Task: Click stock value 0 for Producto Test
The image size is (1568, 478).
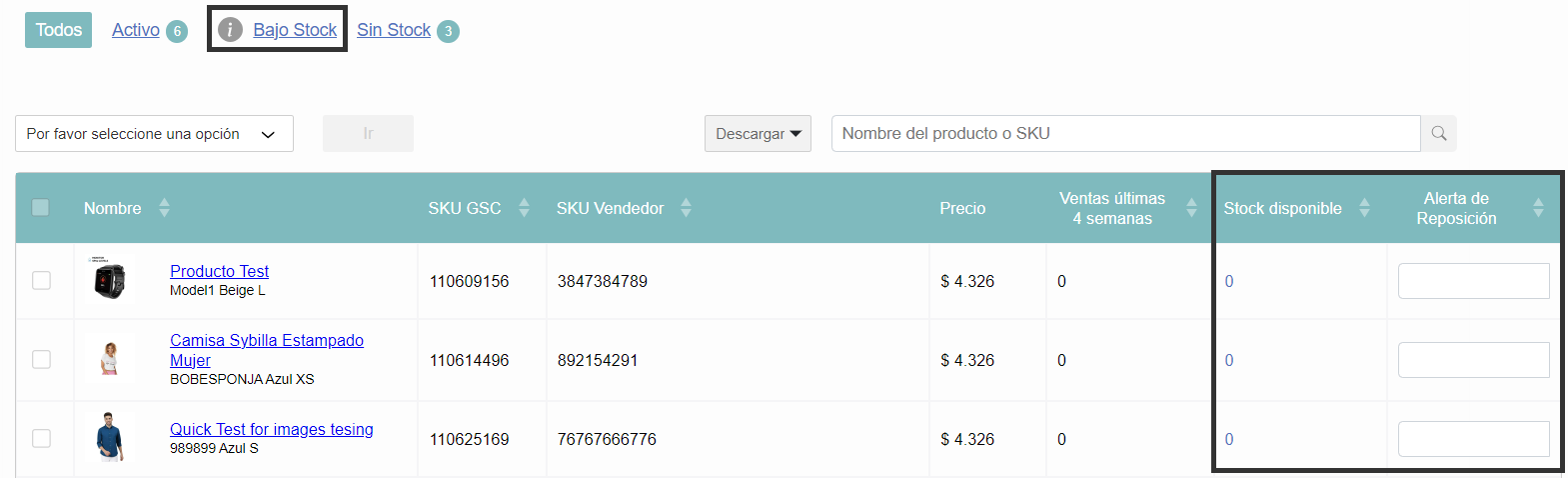Action: point(1229,281)
